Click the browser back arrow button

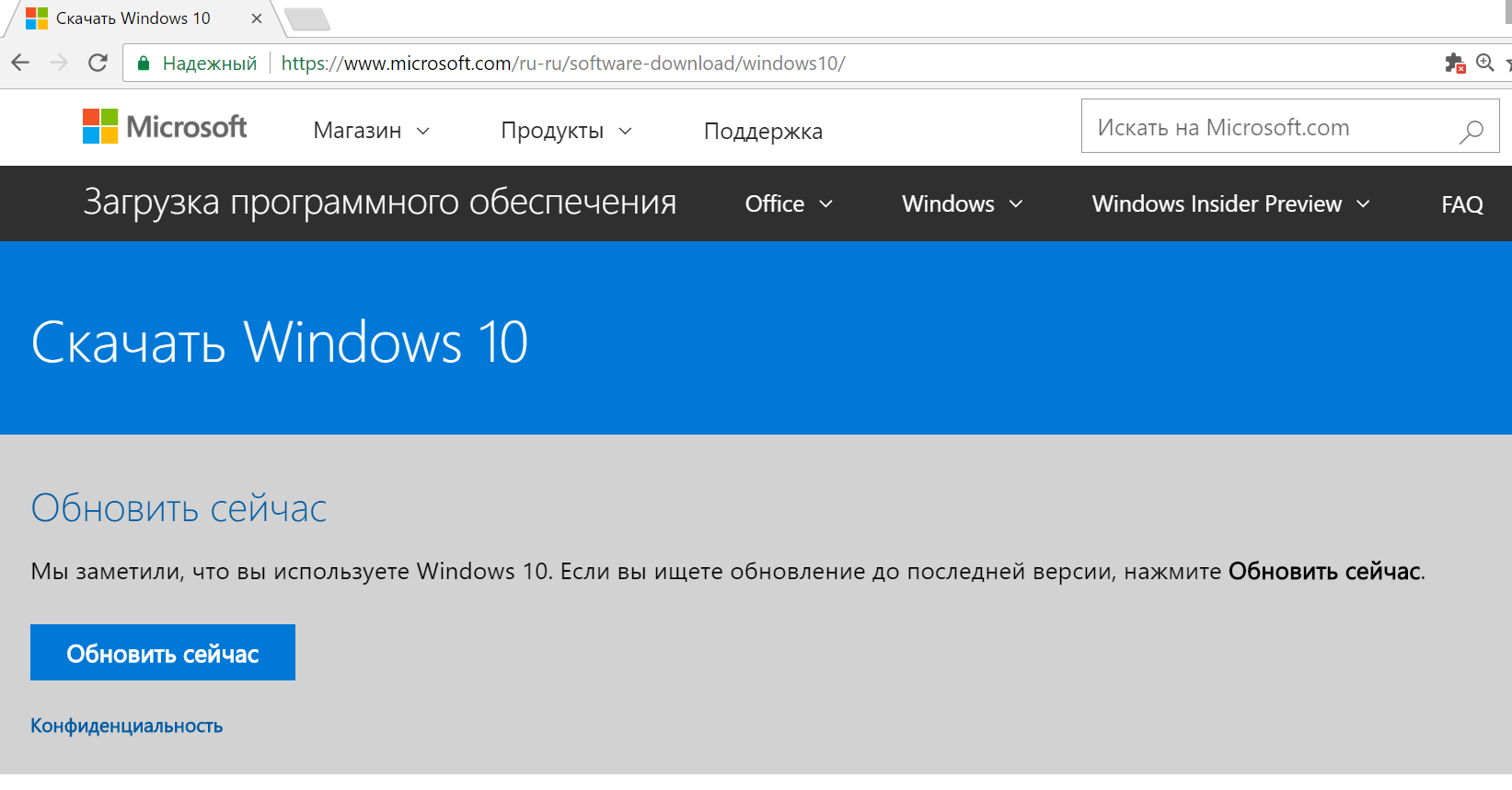click(x=20, y=63)
